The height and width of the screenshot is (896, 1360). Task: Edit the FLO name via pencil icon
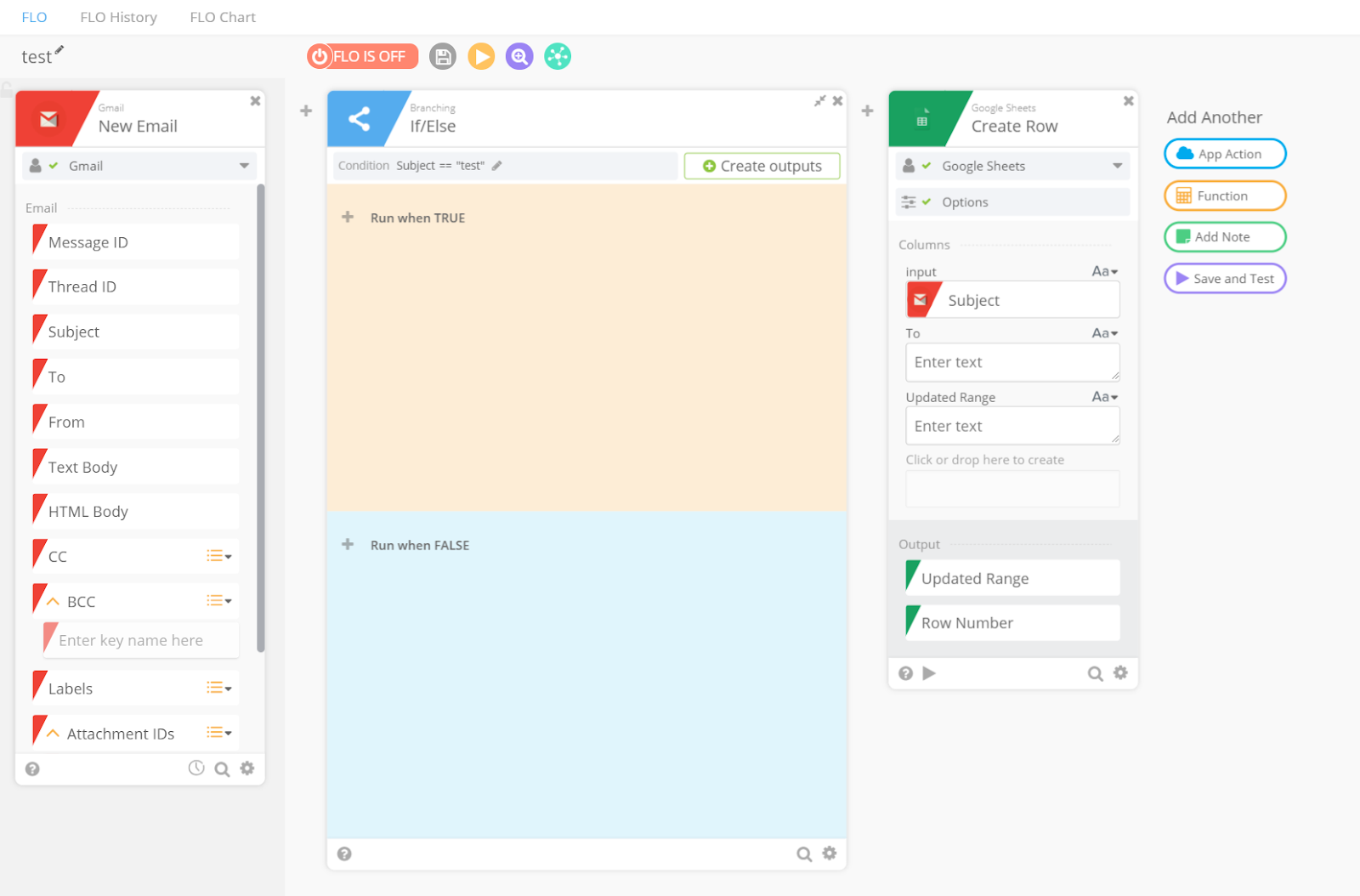pyautogui.click(x=59, y=50)
